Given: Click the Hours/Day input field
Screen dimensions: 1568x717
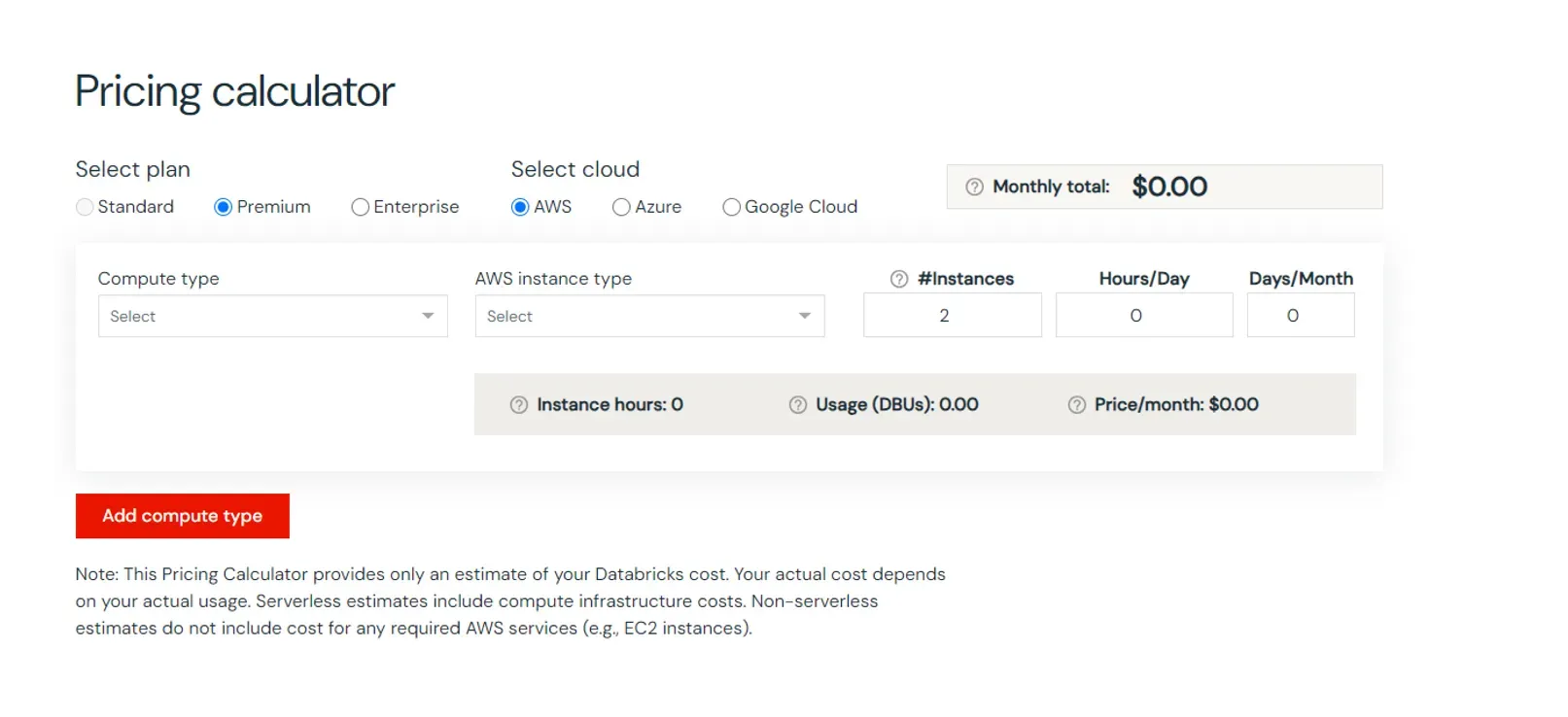Looking at the screenshot, I should coord(1143,316).
